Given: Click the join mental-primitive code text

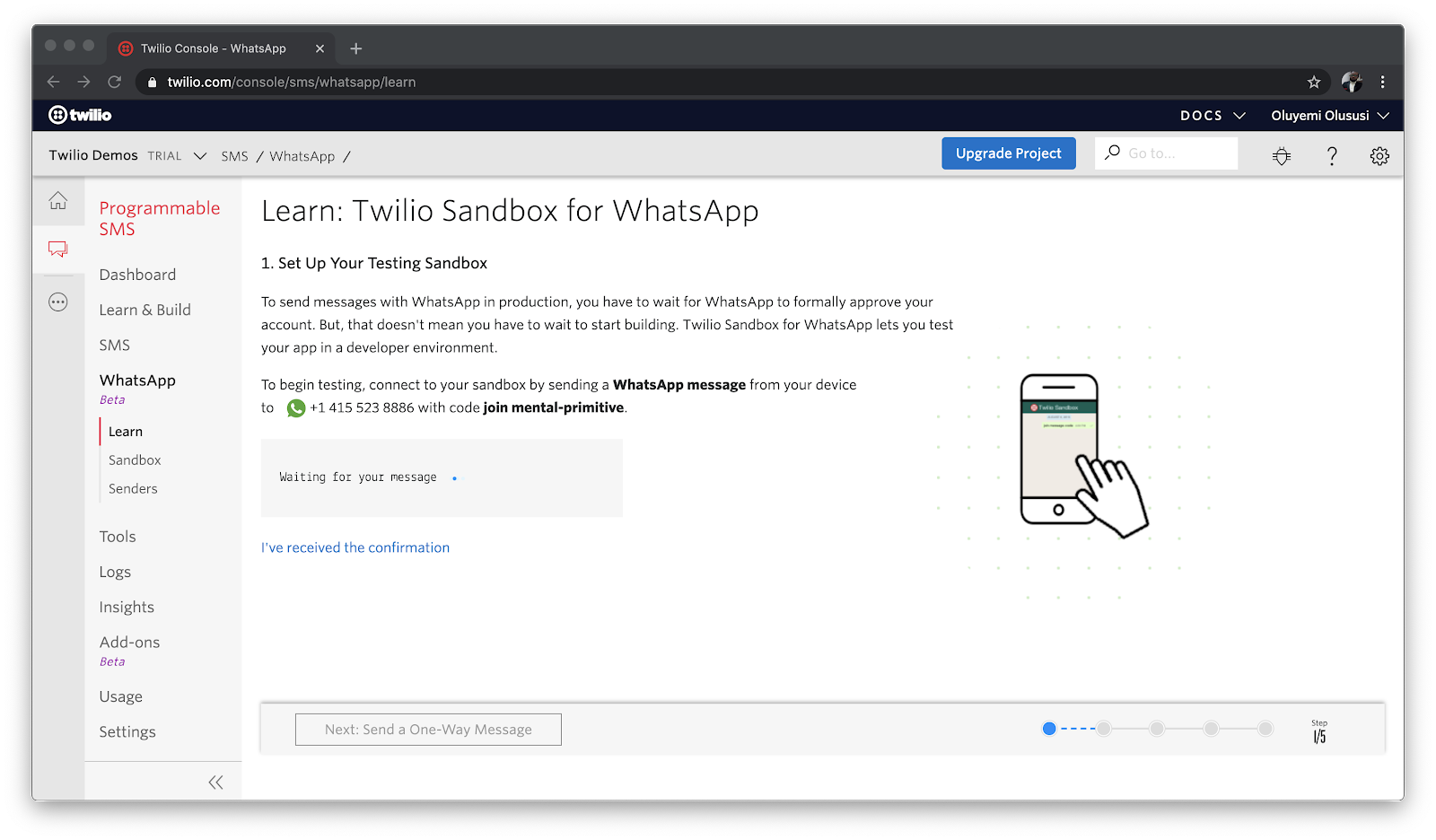Looking at the screenshot, I should pos(554,407).
